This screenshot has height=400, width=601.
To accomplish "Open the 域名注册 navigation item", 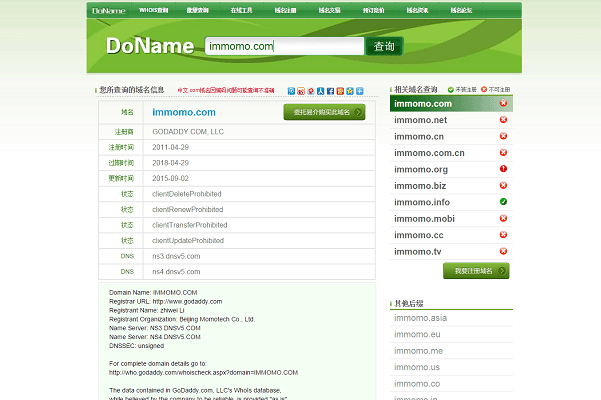I will tap(286, 10).
